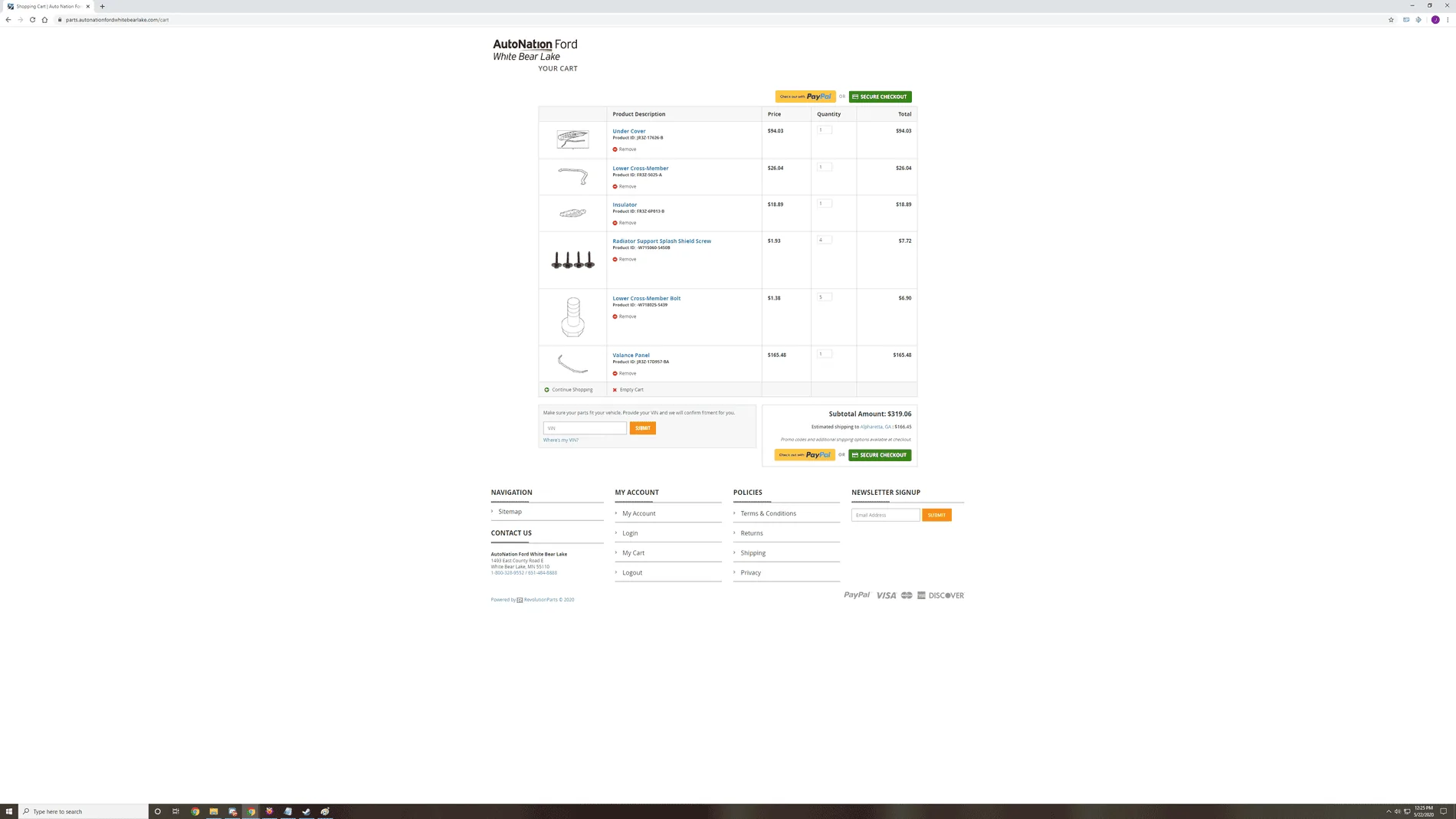
Task: Open the Login footer link
Action: [630, 533]
